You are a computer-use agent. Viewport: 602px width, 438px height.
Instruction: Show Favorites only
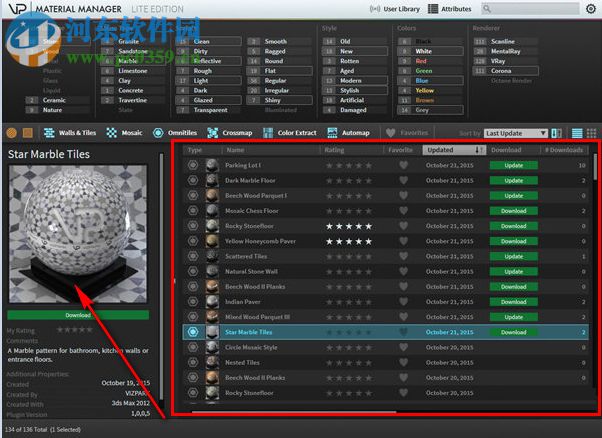pos(407,133)
